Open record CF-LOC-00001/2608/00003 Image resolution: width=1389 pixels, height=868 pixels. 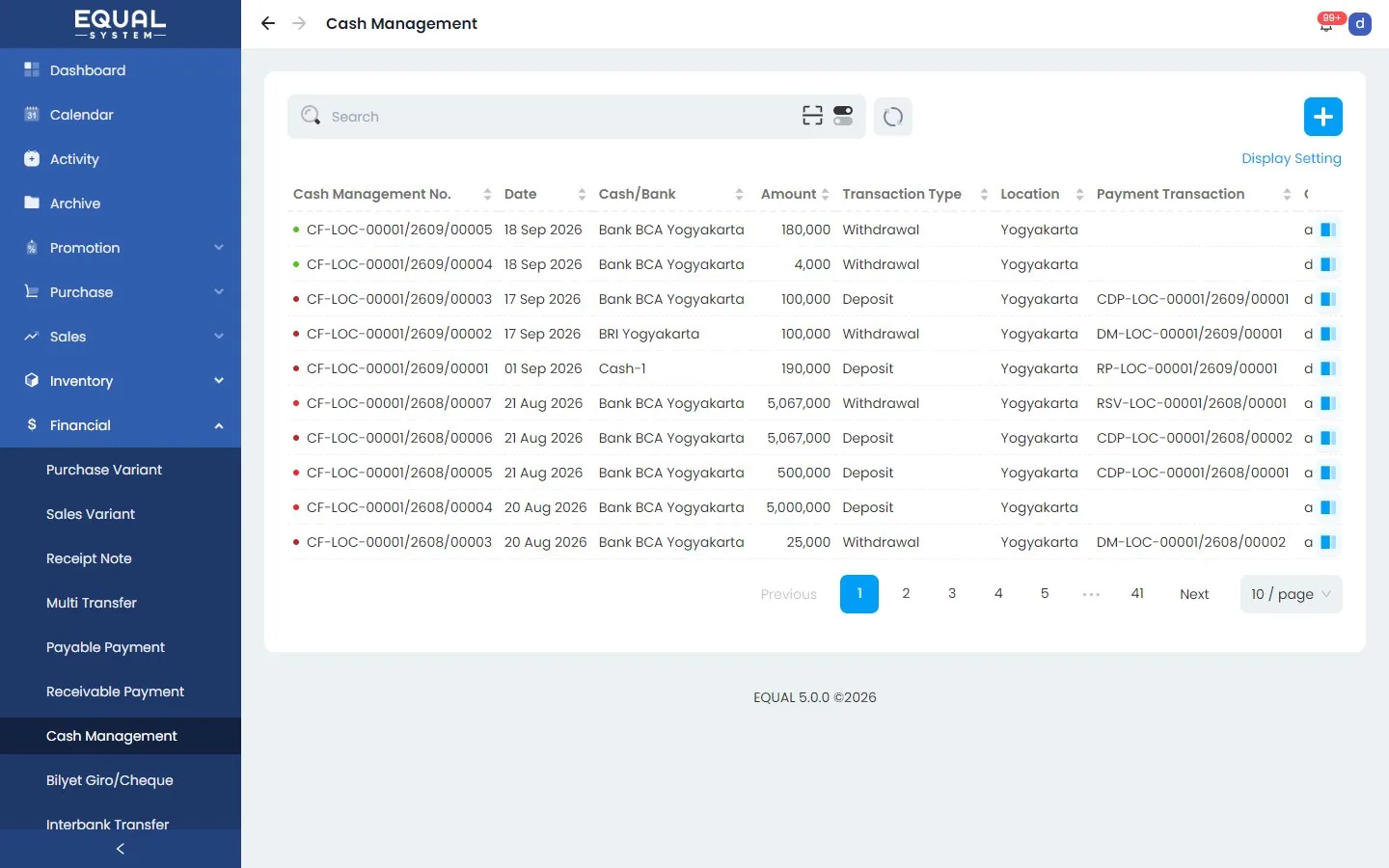coord(399,542)
